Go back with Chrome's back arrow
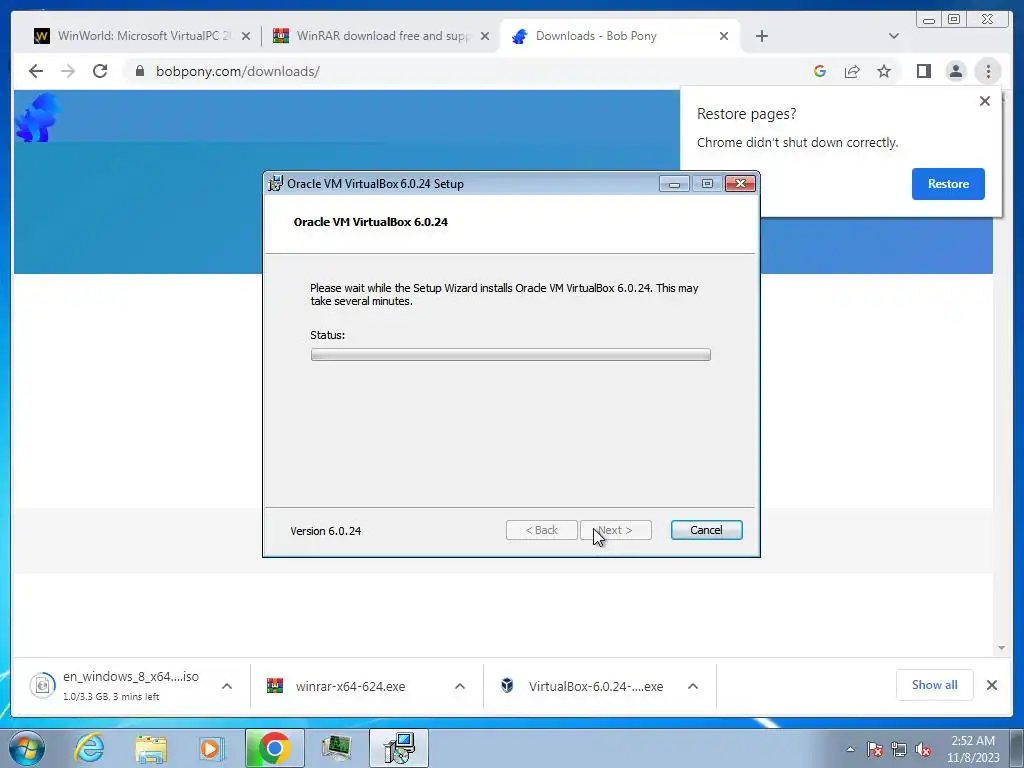The height and width of the screenshot is (768, 1024). tap(36, 71)
